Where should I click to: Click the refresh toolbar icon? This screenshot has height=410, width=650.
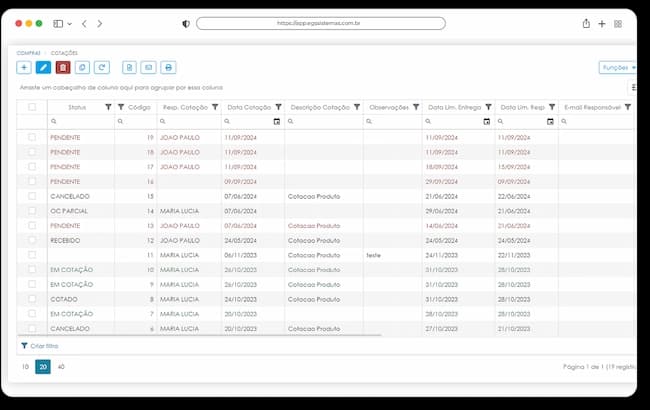[102, 67]
